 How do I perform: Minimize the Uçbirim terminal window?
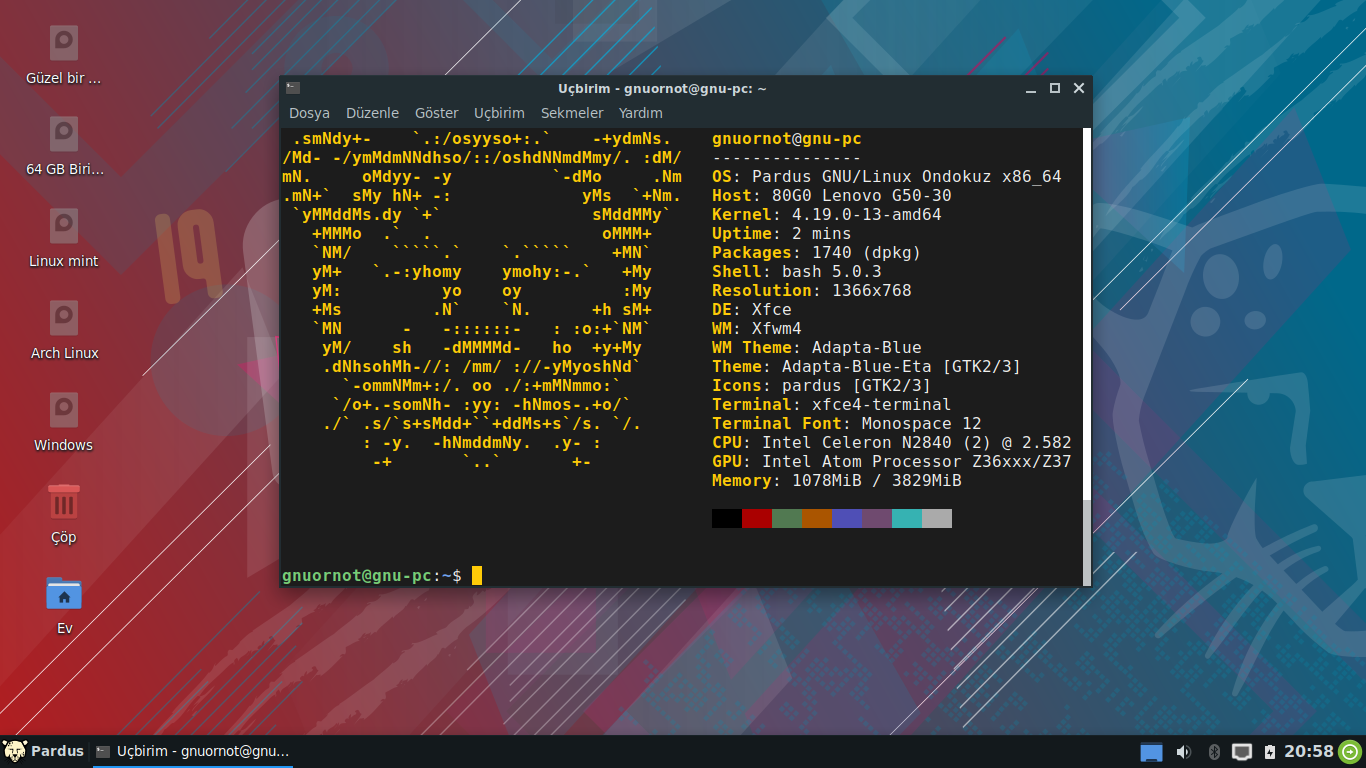click(1030, 88)
